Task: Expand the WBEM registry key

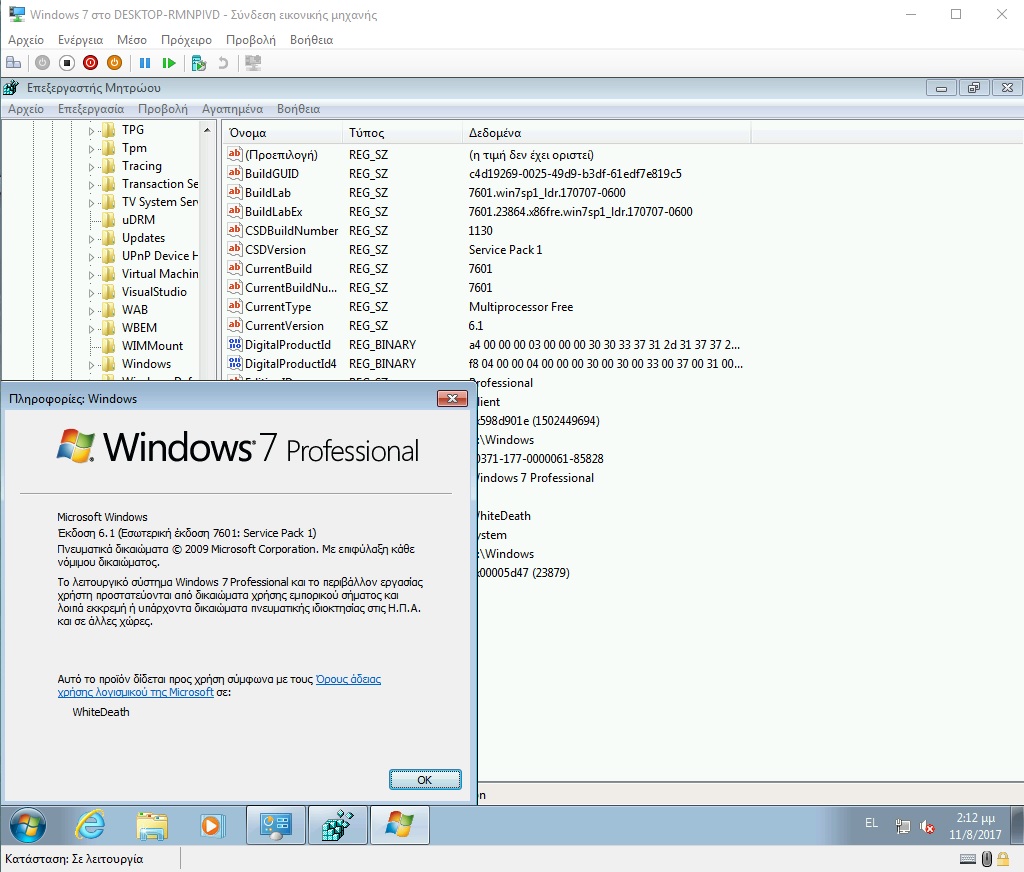Action: 91,329
